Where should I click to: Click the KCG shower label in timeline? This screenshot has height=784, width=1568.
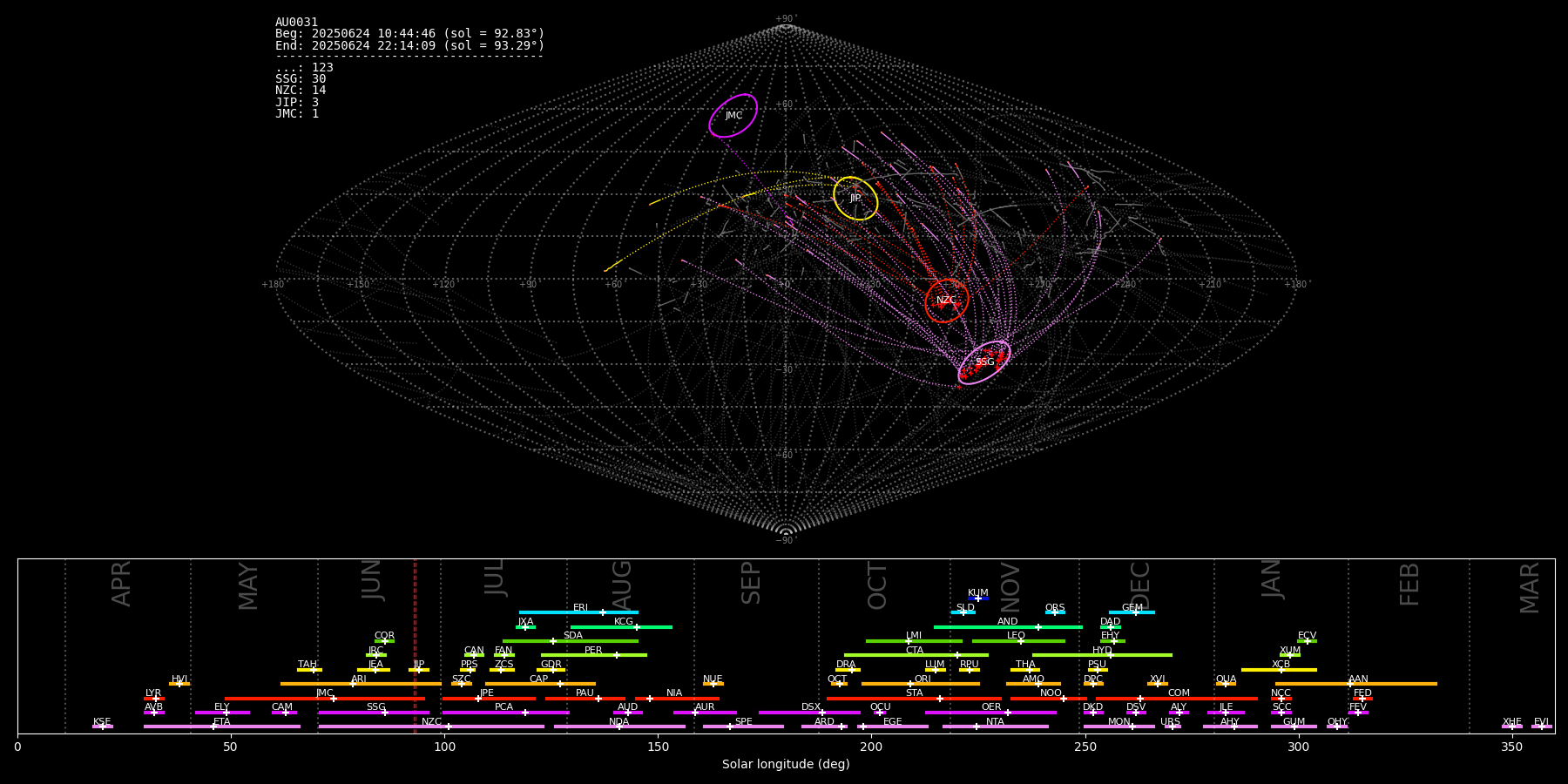pos(624,622)
